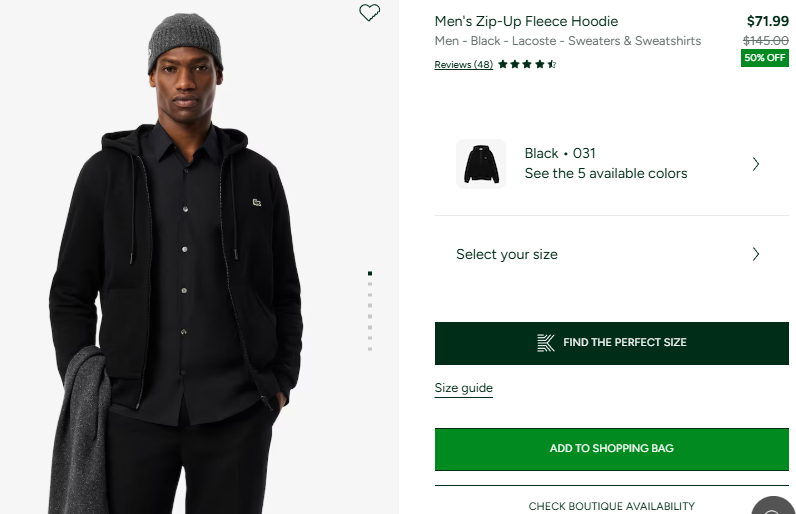Select the first active image indicator dot
The width and height of the screenshot is (796, 514).
tap(370, 273)
